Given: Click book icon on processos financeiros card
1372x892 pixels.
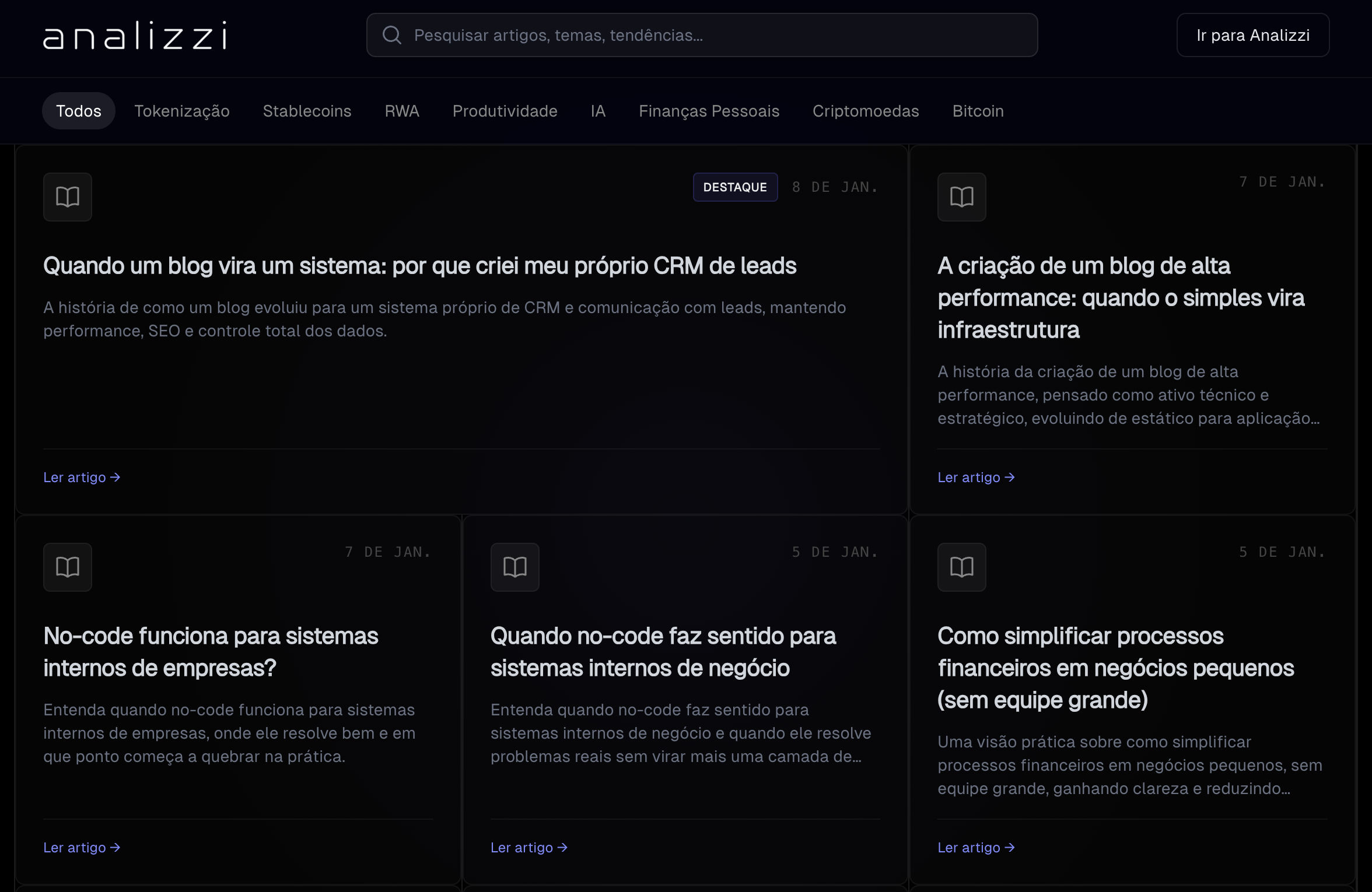Looking at the screenshot, I should coord(961,567).
